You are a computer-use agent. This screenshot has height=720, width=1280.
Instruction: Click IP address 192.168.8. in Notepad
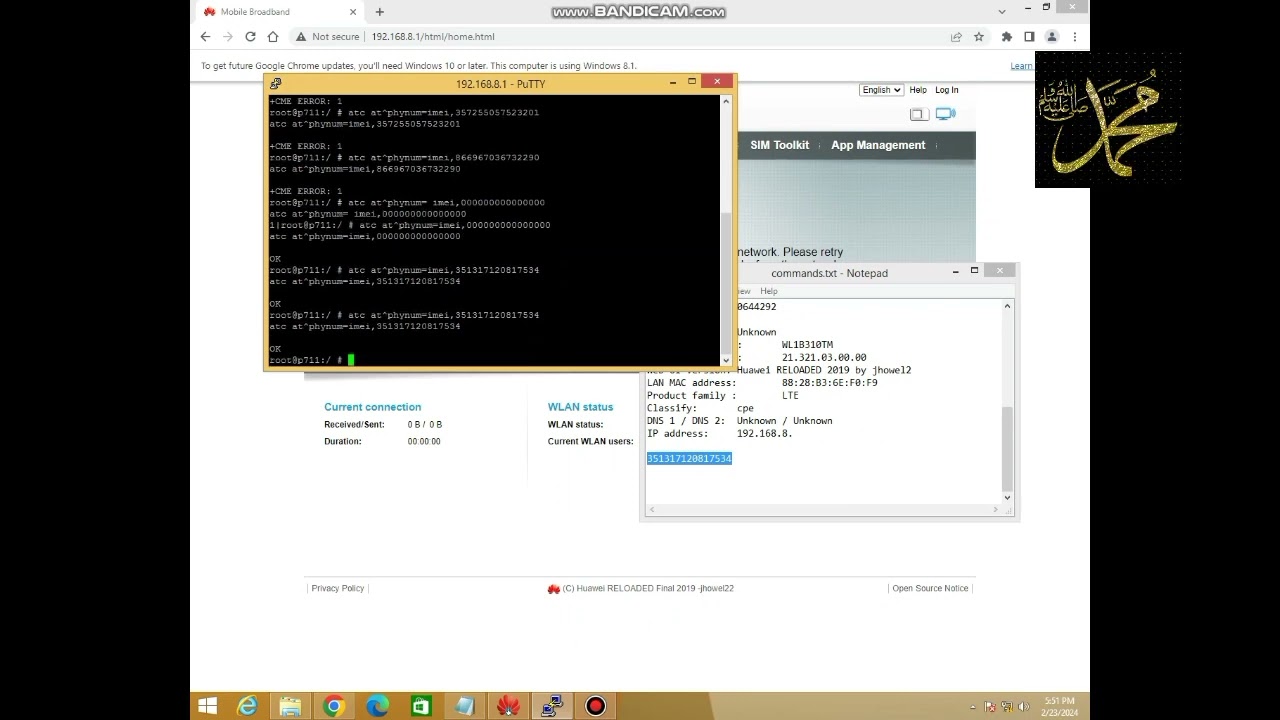pyautogui.click(x=764, y=434)
